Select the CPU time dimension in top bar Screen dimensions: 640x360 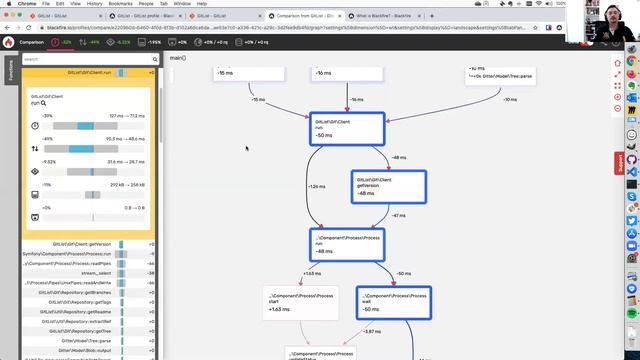click(118, 42)
